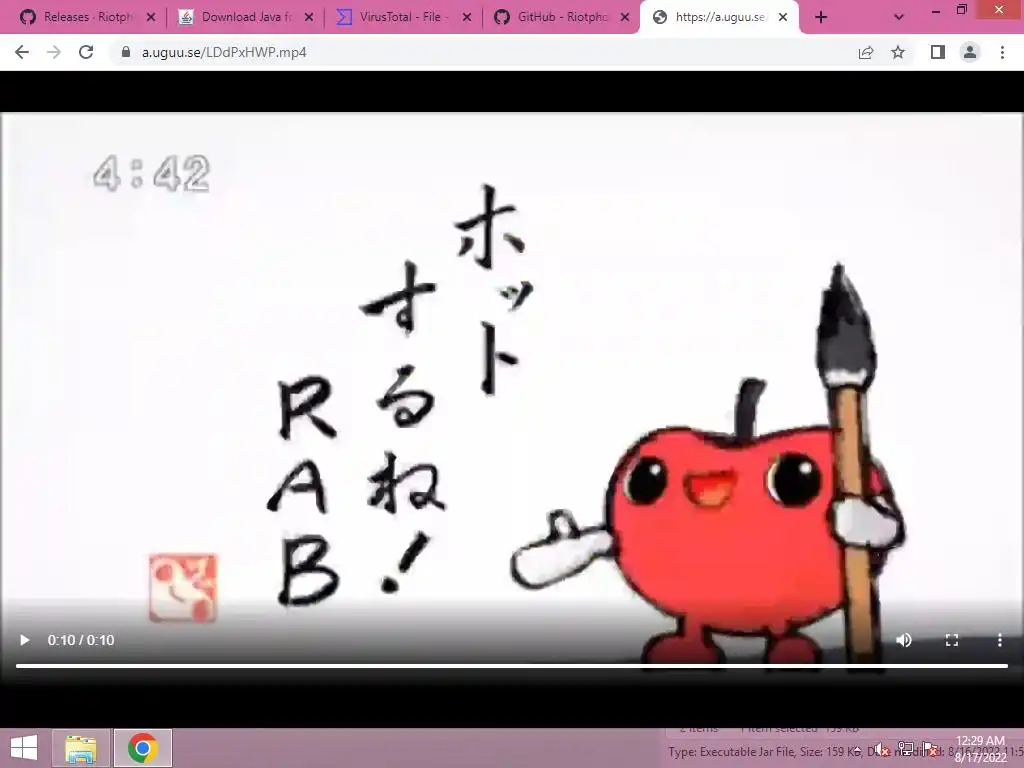Close the GitHub Riotpho tab
1024x768 pixels.
(x=625, y=18)
